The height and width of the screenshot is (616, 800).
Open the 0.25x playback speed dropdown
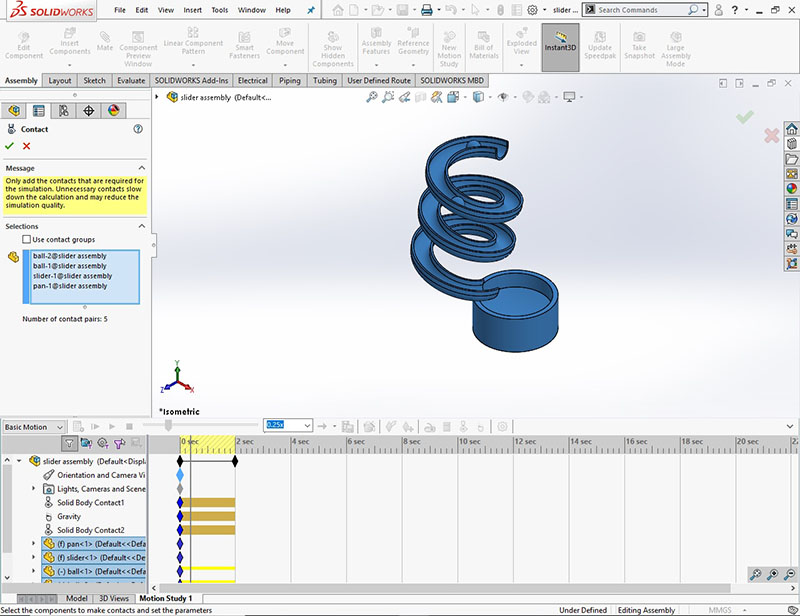(305, 424)
